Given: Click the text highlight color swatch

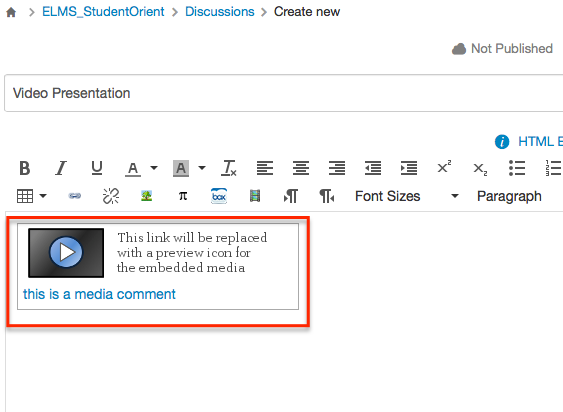Looking at the screenshot, I should point(181,168).
